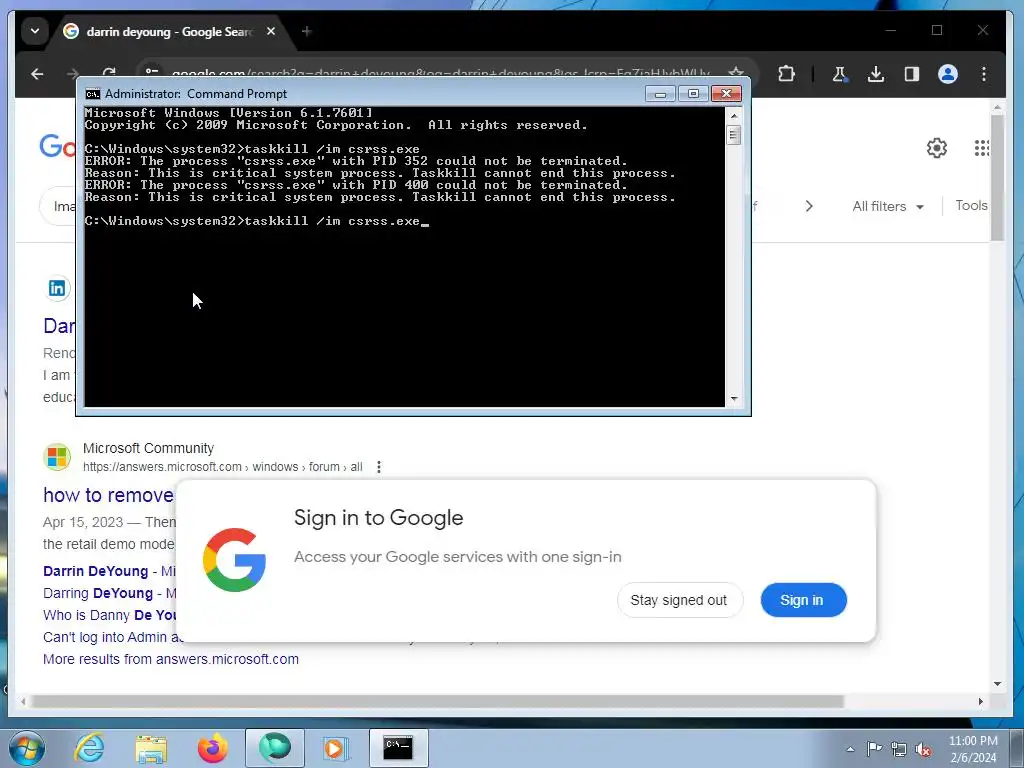Open Windows Start menu
Screen dimensions: 1024x768
(27, 748)
